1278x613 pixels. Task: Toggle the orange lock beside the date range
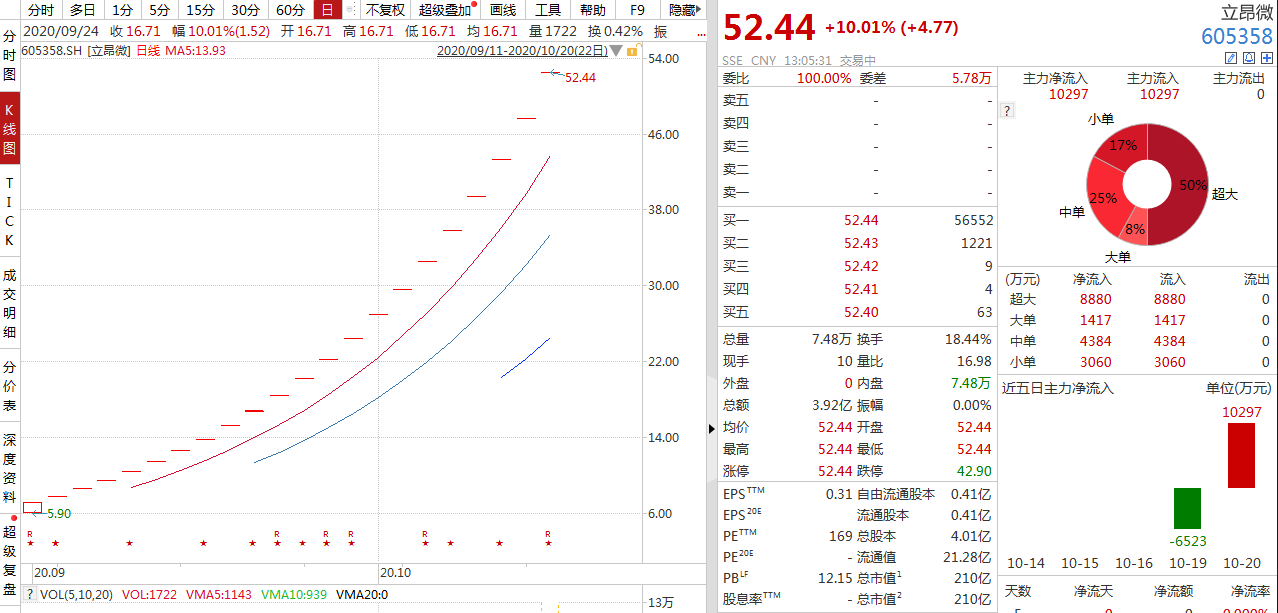tap(634, 51)
